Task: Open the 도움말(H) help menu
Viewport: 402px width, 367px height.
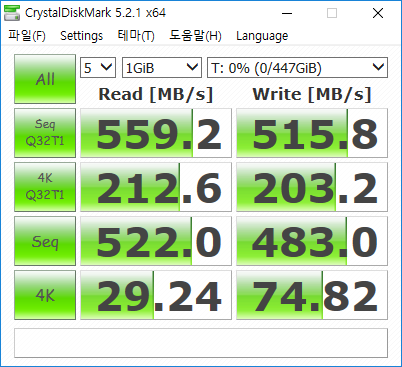Action: [195, 36]
